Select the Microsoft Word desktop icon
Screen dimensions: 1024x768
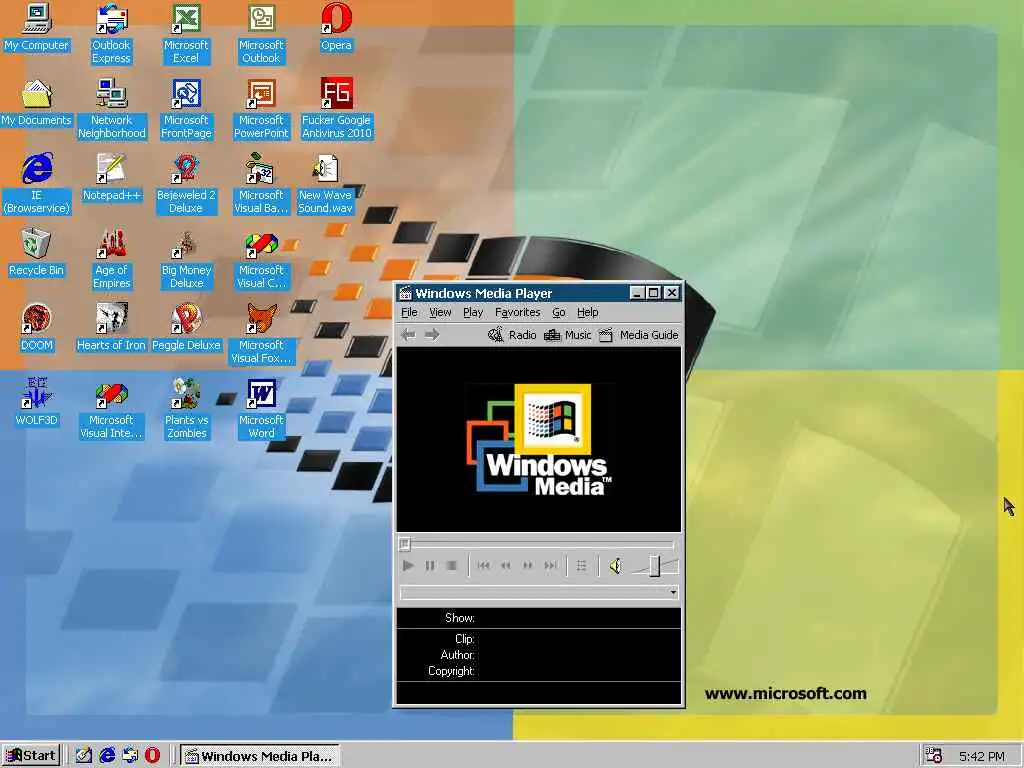click(x=261, y=409)
